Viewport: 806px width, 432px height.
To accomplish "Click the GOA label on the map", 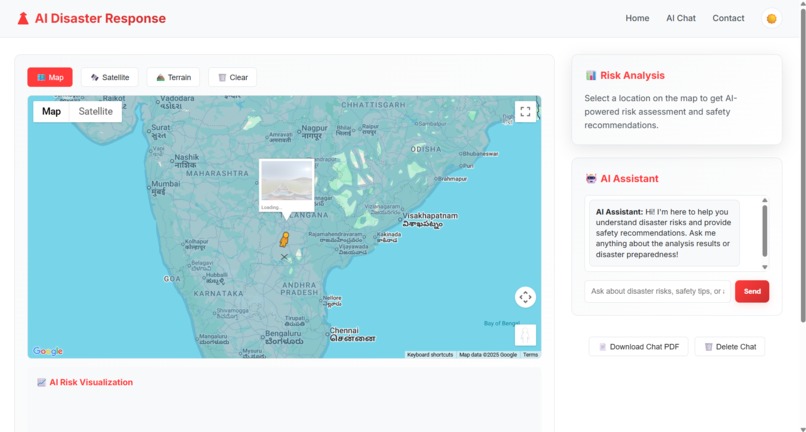I will point(172,279).
